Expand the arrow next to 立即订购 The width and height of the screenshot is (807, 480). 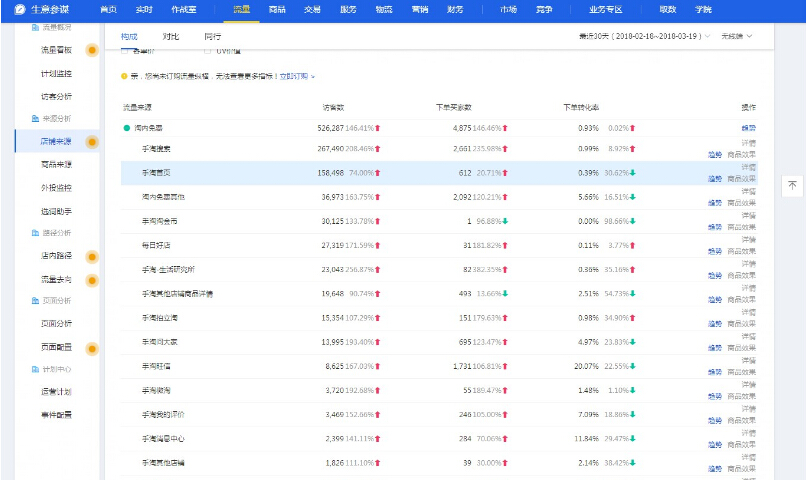[313, 76]
